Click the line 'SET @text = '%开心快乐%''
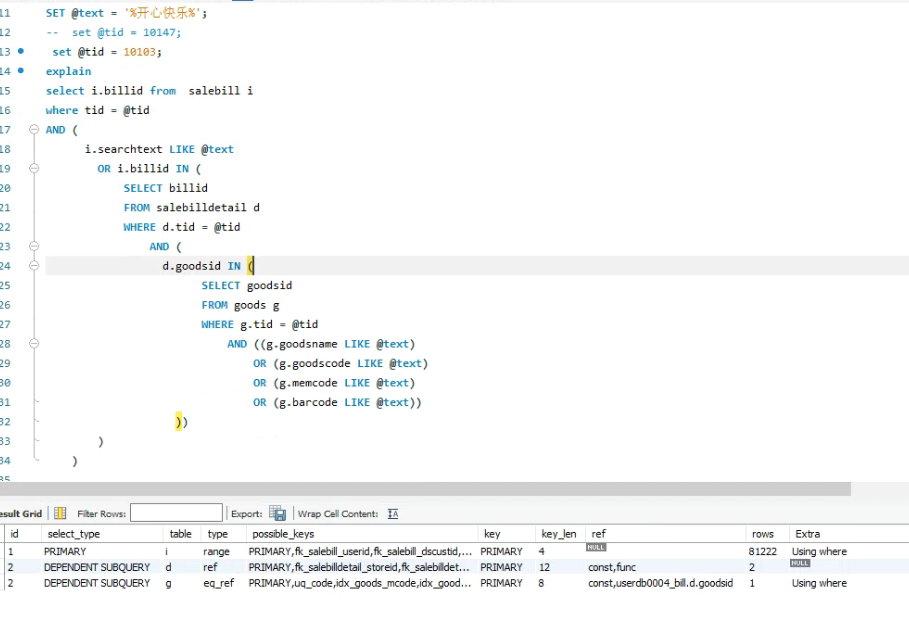Image resolution: width=909 pixels, height=620 pixels. (126, 13)
